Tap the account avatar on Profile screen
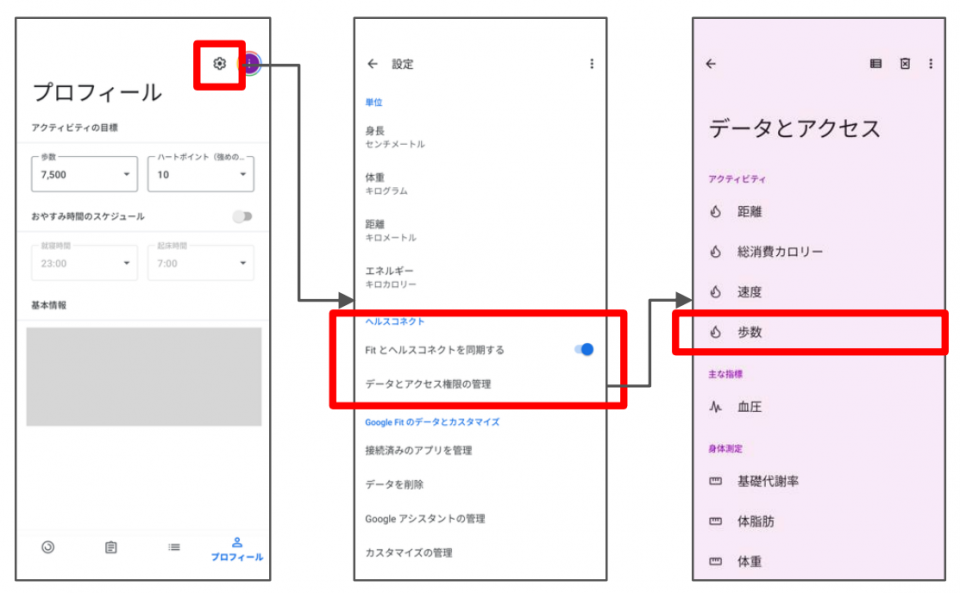This screenshot has height=593, width=960. click(x=252, y=64)
